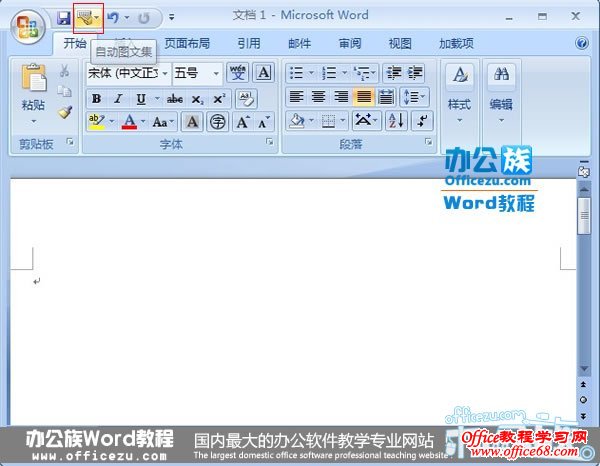600x466 pixels.
Task: Switch to the 邮件 tab
Action: tap(299, 43)
